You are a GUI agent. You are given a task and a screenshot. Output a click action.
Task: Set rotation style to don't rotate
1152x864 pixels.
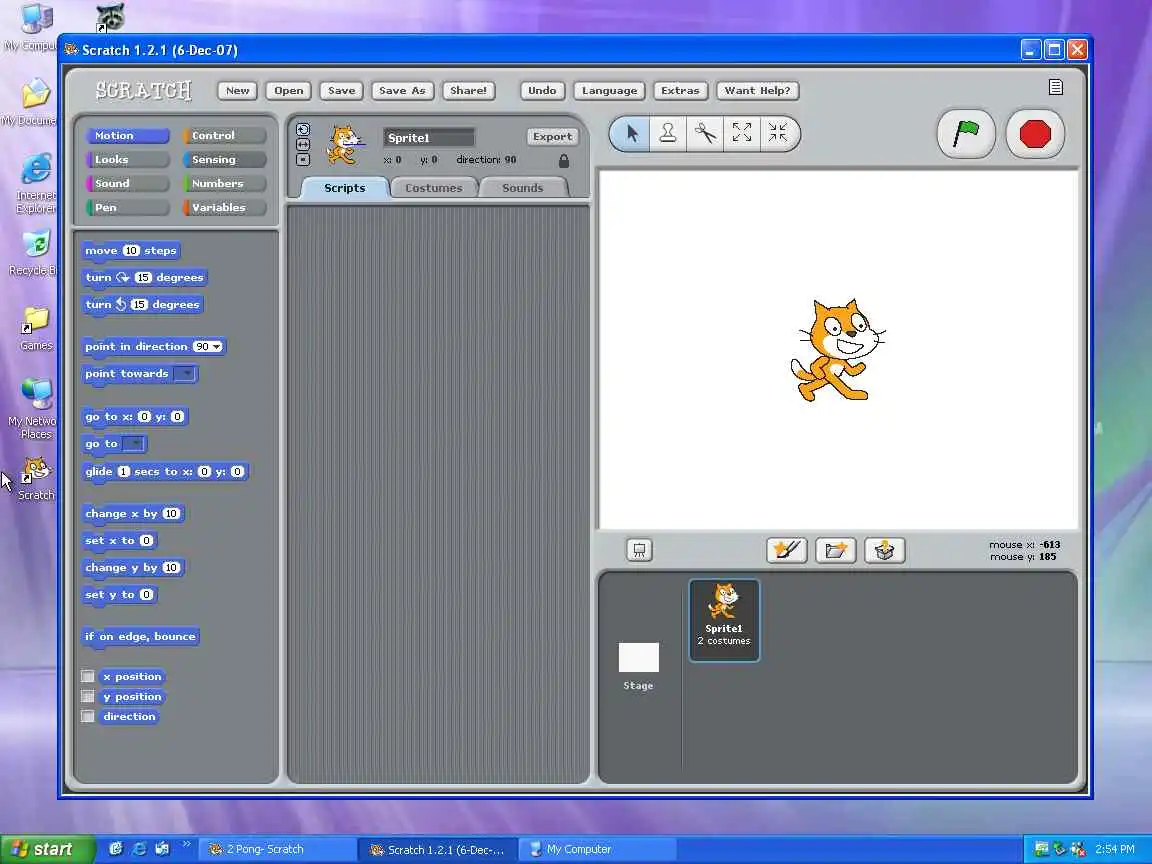pos(303,159)
